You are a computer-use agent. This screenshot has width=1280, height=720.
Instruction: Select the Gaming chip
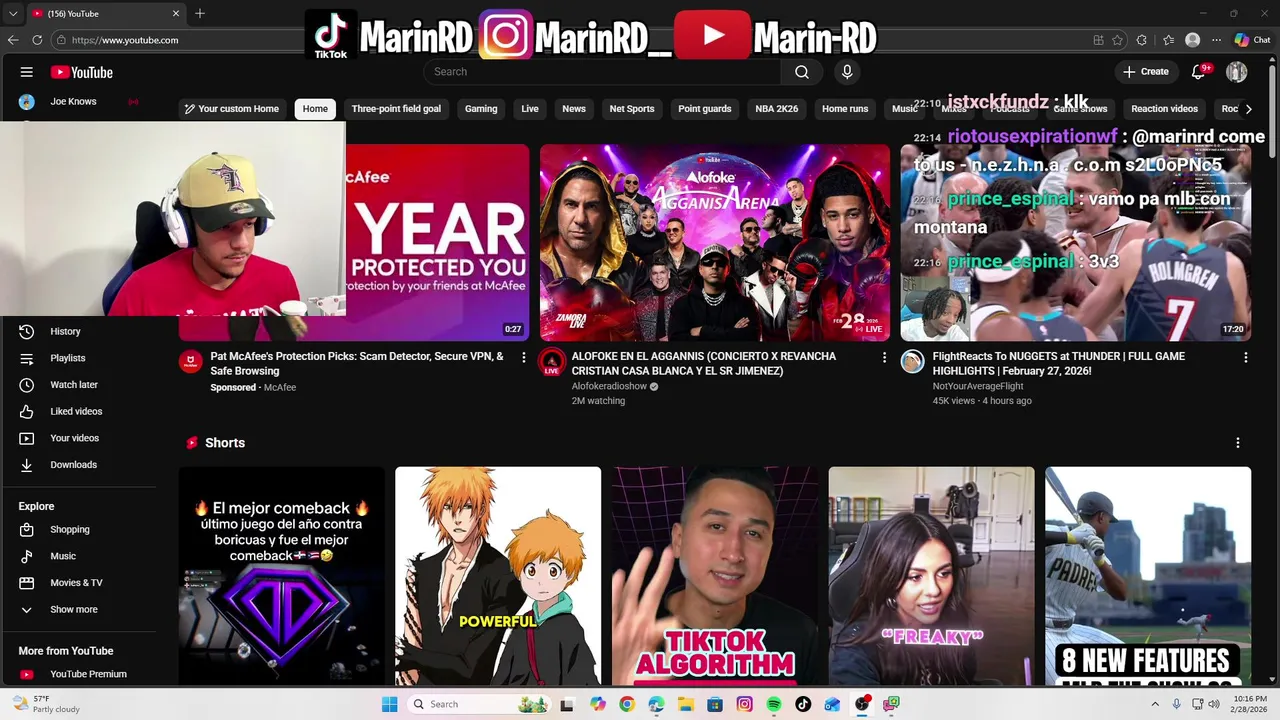pos(481,109)
